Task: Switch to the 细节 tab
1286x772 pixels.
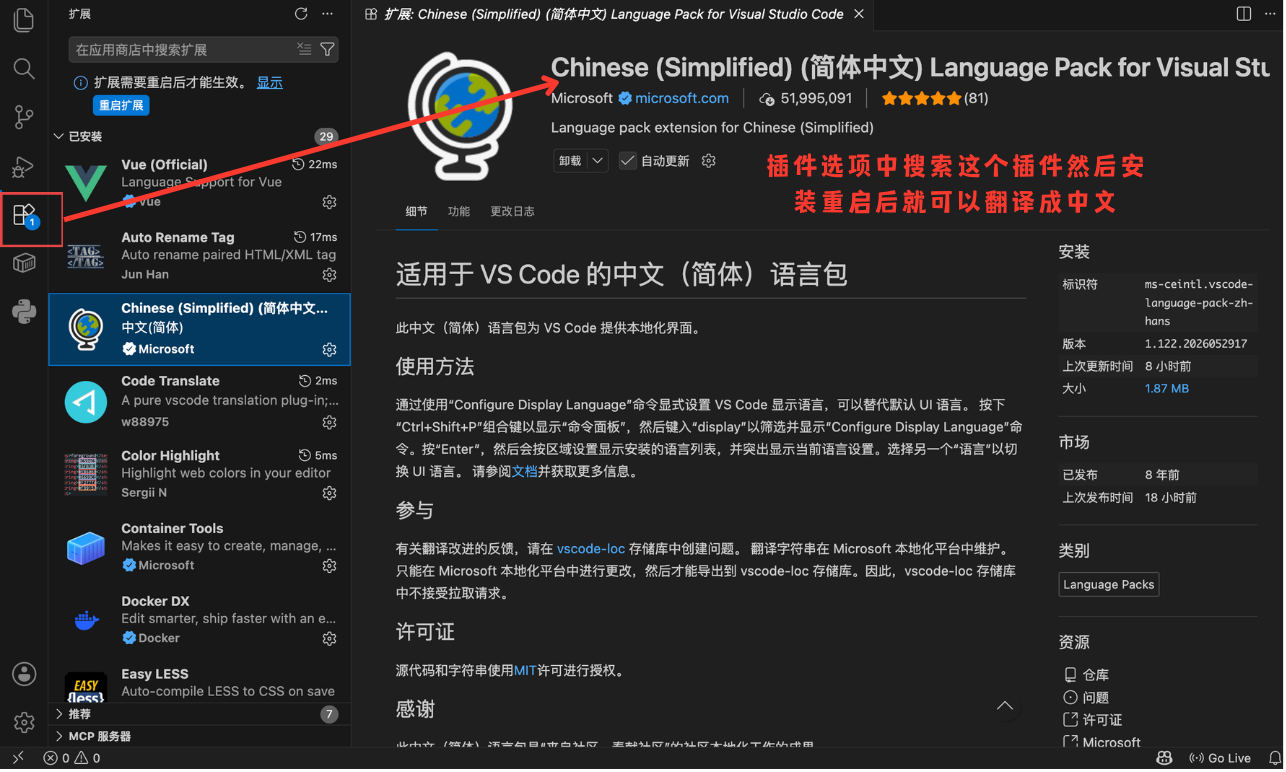Action: pyautogui.click(x=416, y=212)
